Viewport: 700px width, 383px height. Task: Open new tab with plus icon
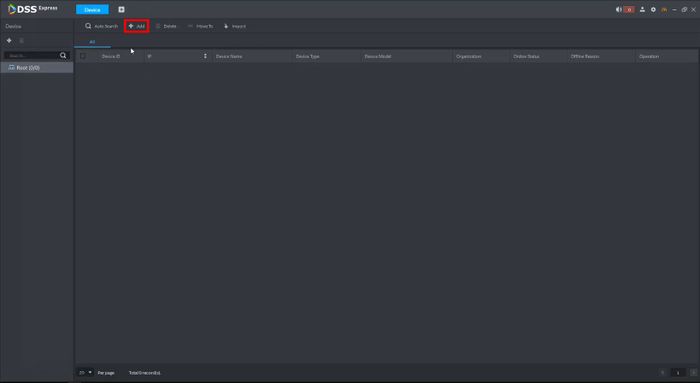tap(121, 9)
